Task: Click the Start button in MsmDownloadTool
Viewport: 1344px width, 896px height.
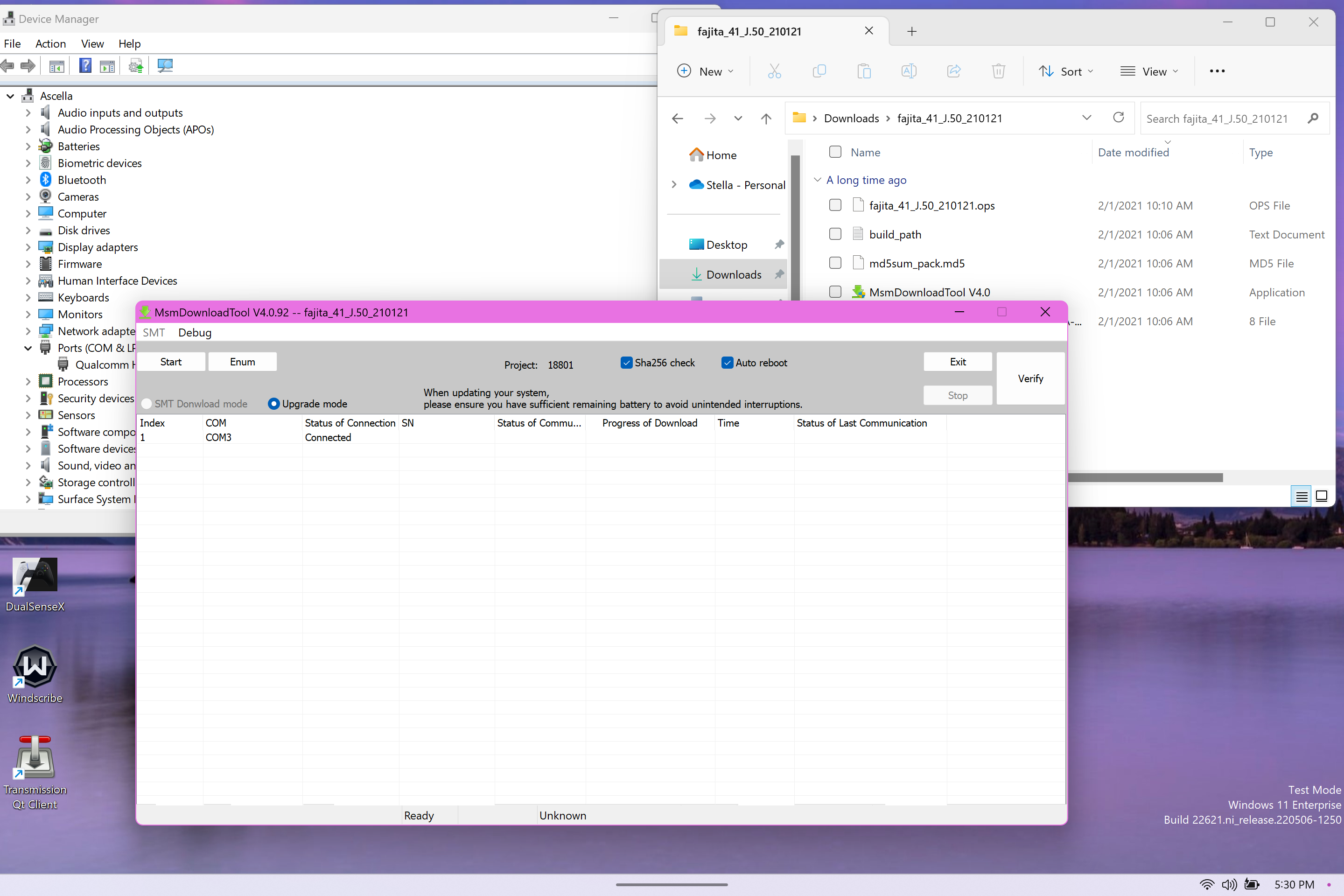Action: click(171, 361)
